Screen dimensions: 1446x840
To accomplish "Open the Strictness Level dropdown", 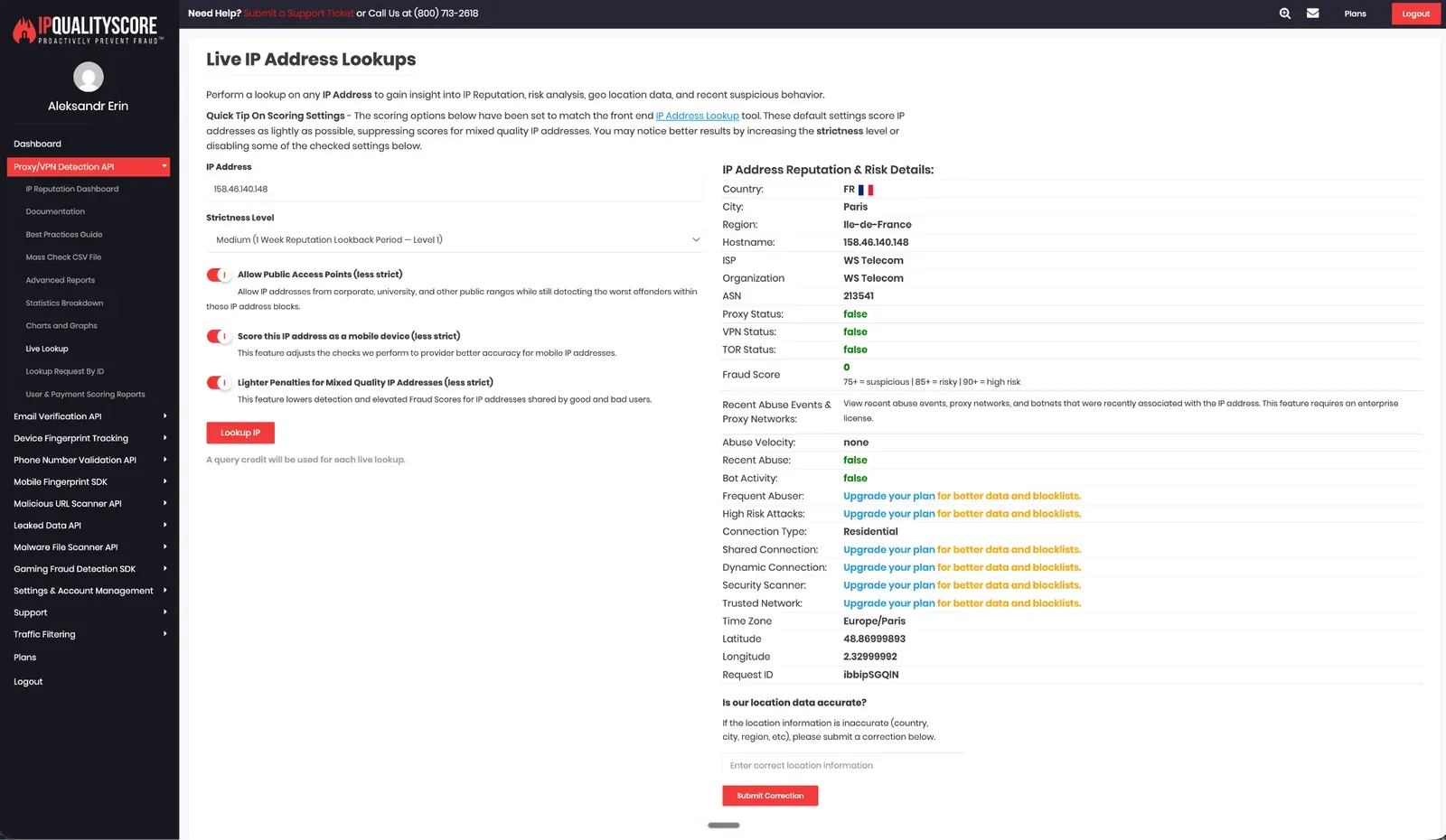I will 455,239.
